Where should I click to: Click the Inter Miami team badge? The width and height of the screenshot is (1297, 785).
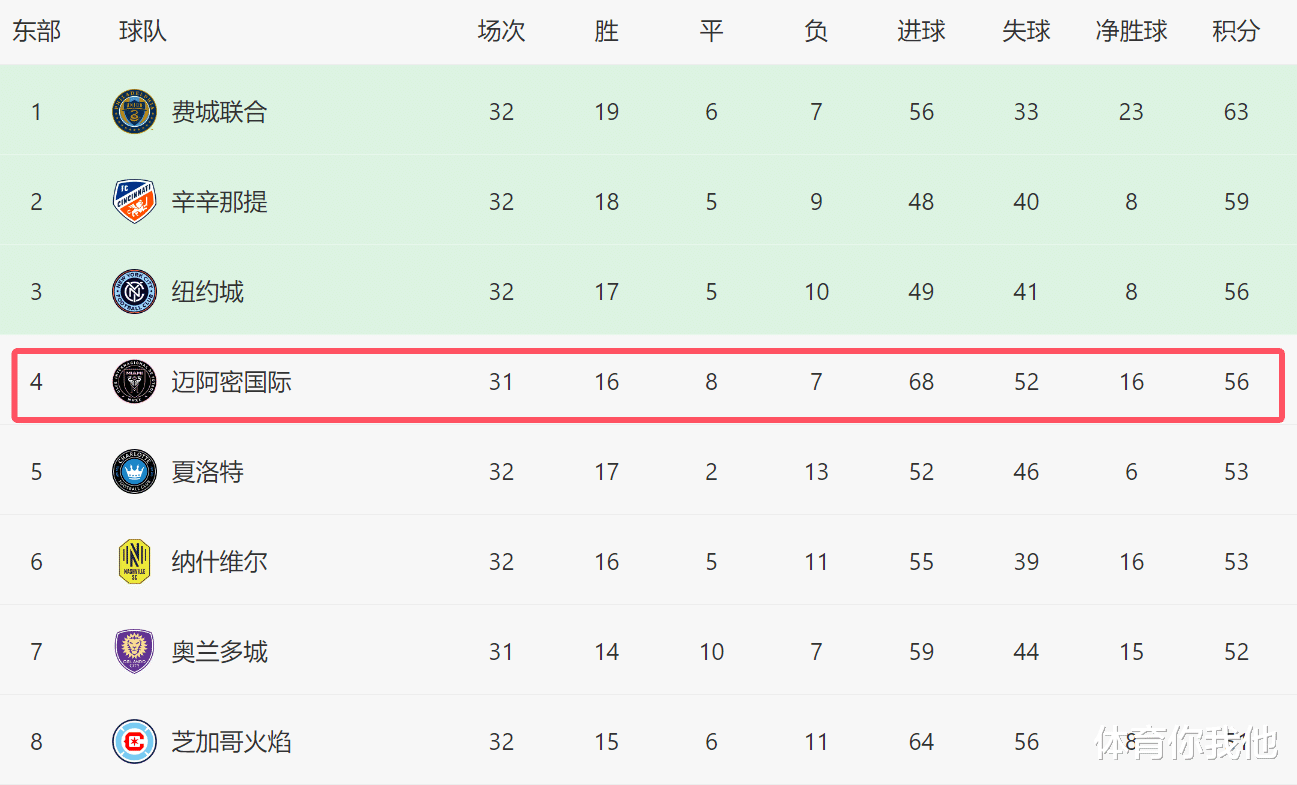click(x=134, y=382)
